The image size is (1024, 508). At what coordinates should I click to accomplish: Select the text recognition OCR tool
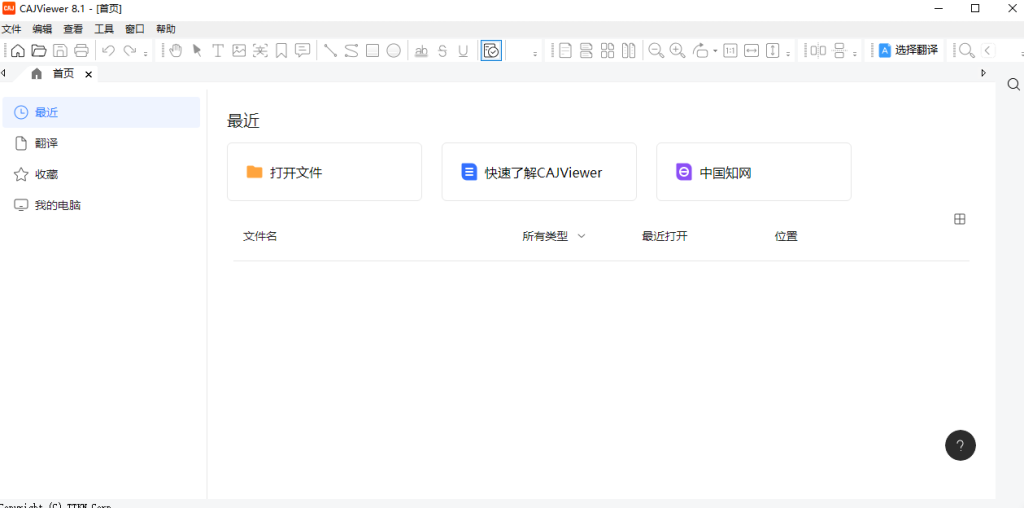coord(261,50)
